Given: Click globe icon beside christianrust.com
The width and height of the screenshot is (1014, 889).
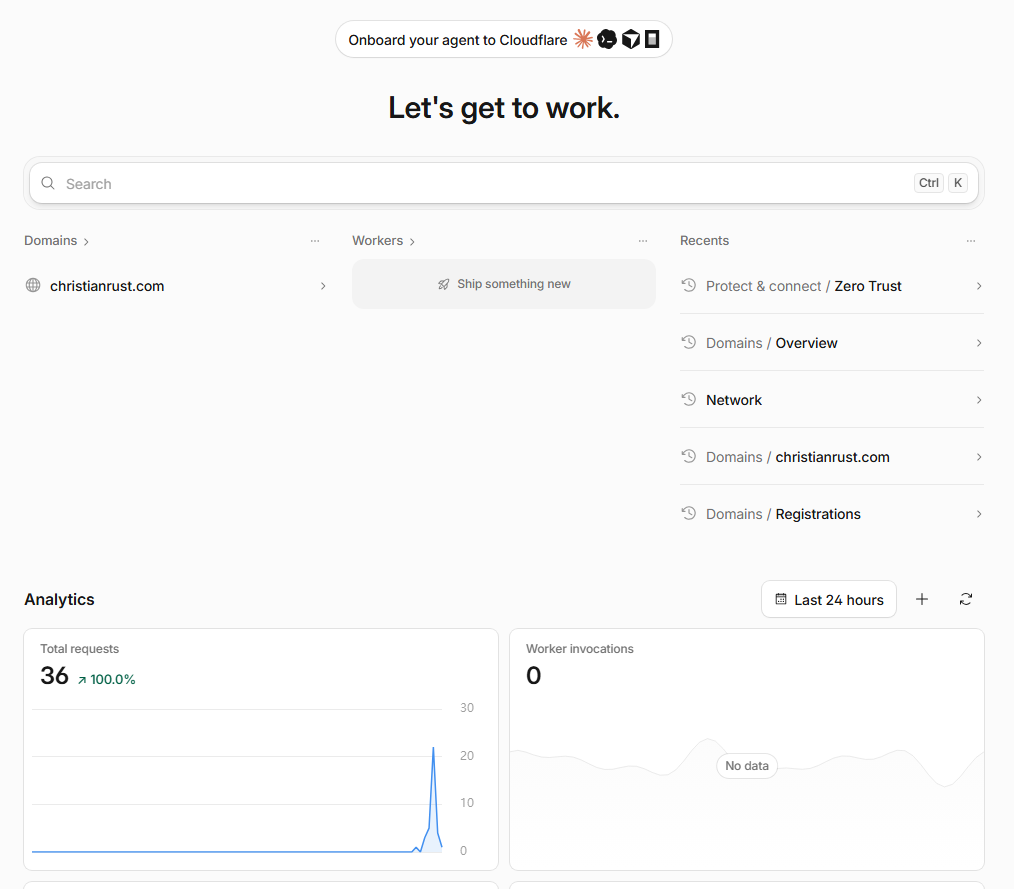Looking at the screenshot, I should point(33,285).
